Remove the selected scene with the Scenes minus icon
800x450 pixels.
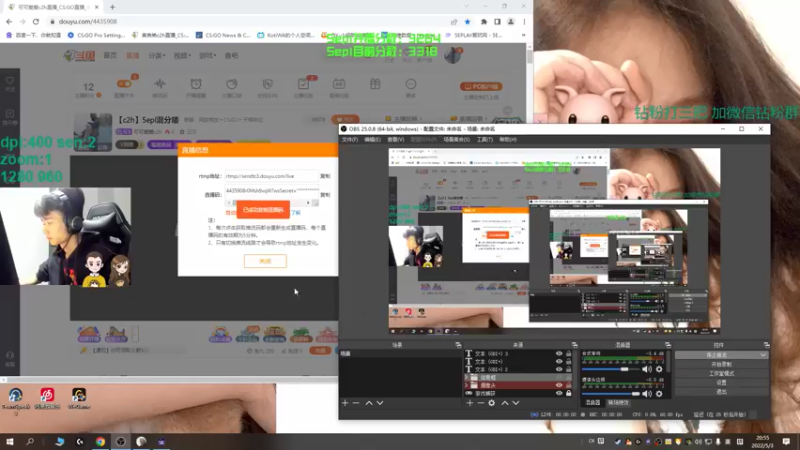coord(356,403)
